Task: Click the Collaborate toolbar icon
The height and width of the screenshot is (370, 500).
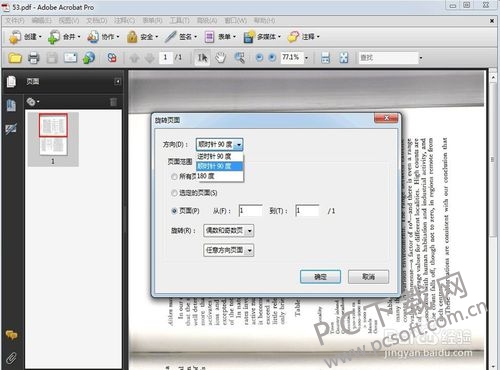Action: pyautogui.click(x=93, y=37)
